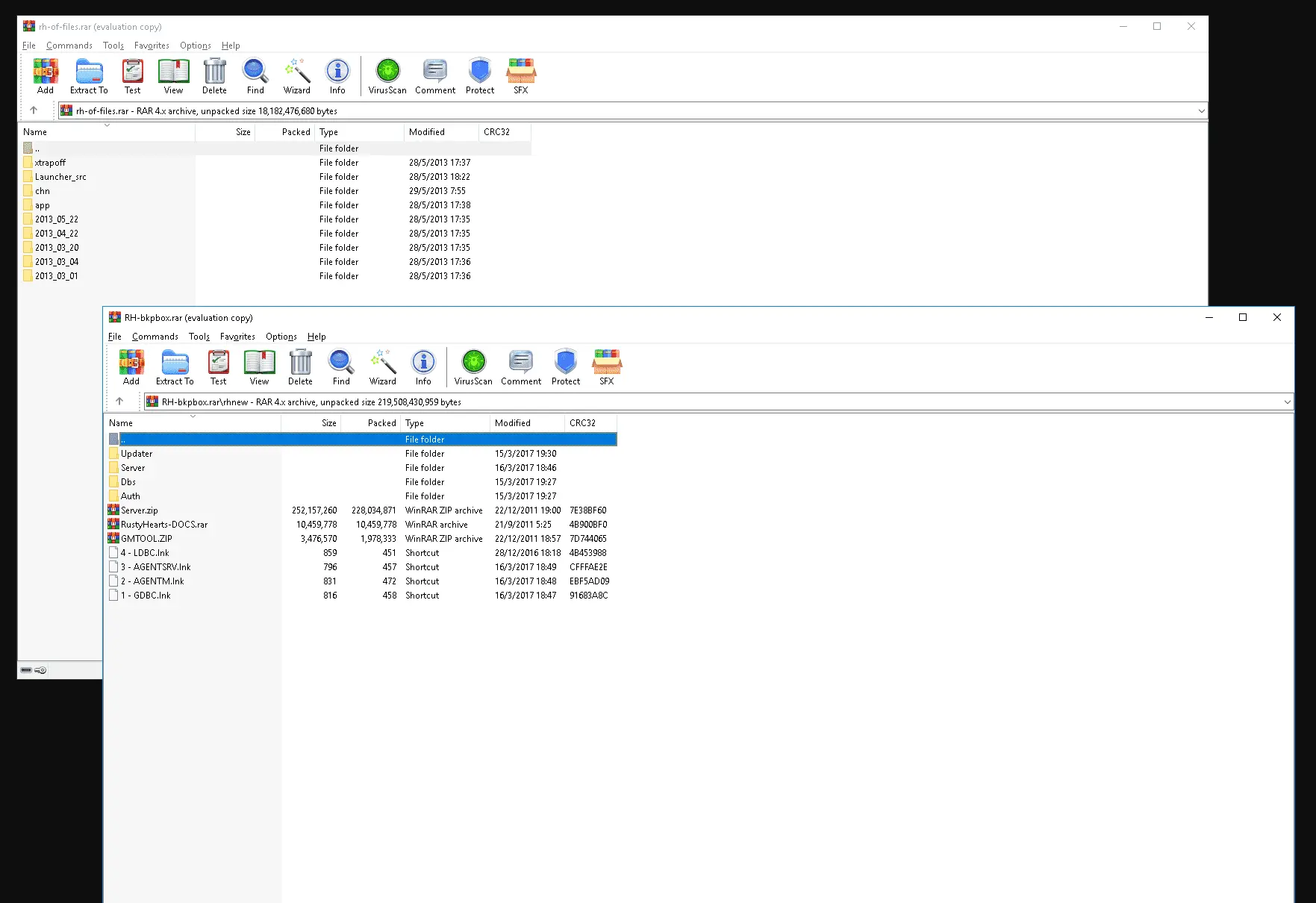Select the 3 - AGENTSRV.lnk shortcut
Image resolution: width=1316 pixels, height=903 pixels.
pyautogui.click(x=362, y=567)
